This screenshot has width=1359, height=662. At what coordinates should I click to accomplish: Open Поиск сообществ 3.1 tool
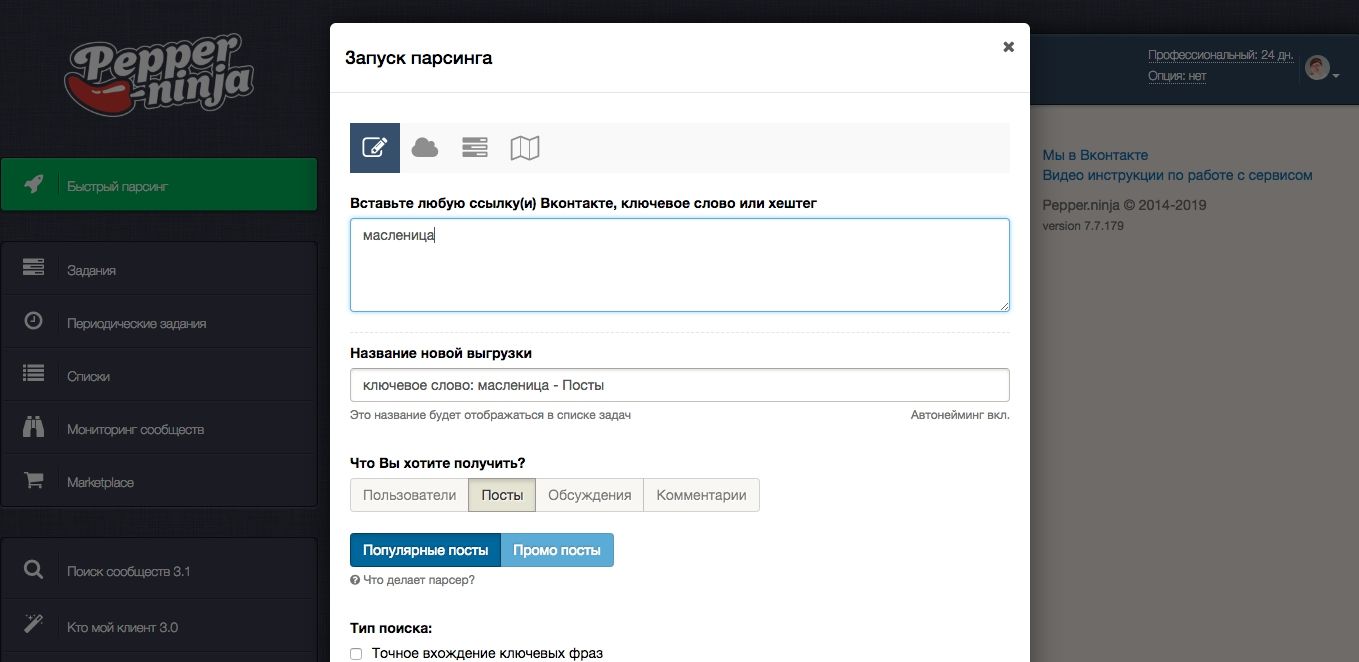tap(159, 571)
